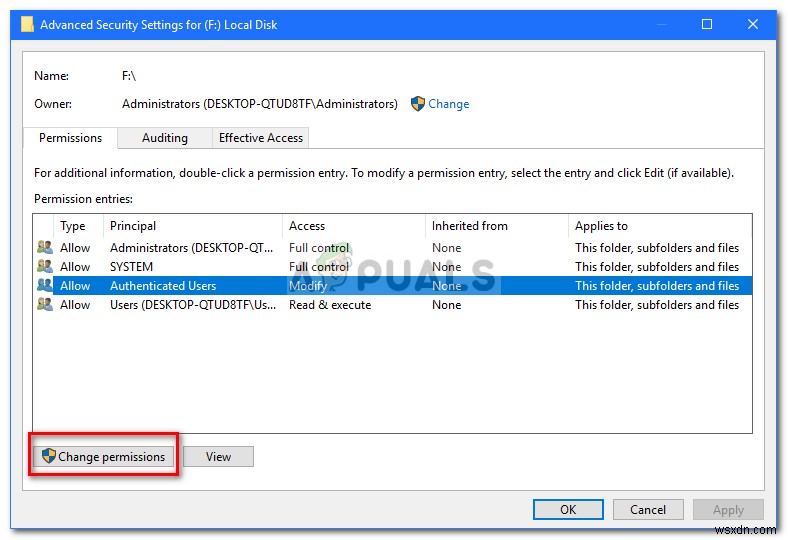Click the Read & execute access cell

click(x=330, y=305)
